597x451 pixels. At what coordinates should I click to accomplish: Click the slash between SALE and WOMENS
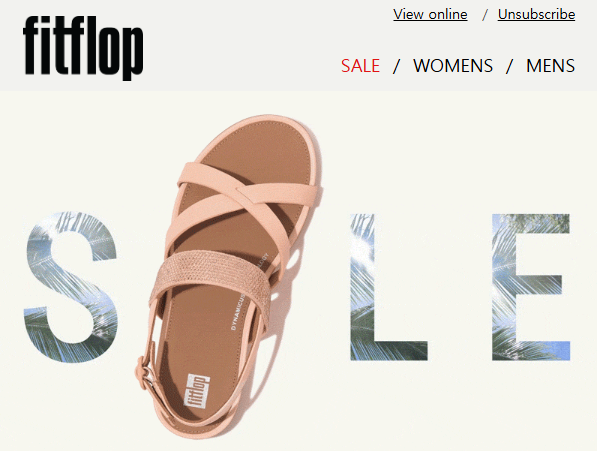396,66
